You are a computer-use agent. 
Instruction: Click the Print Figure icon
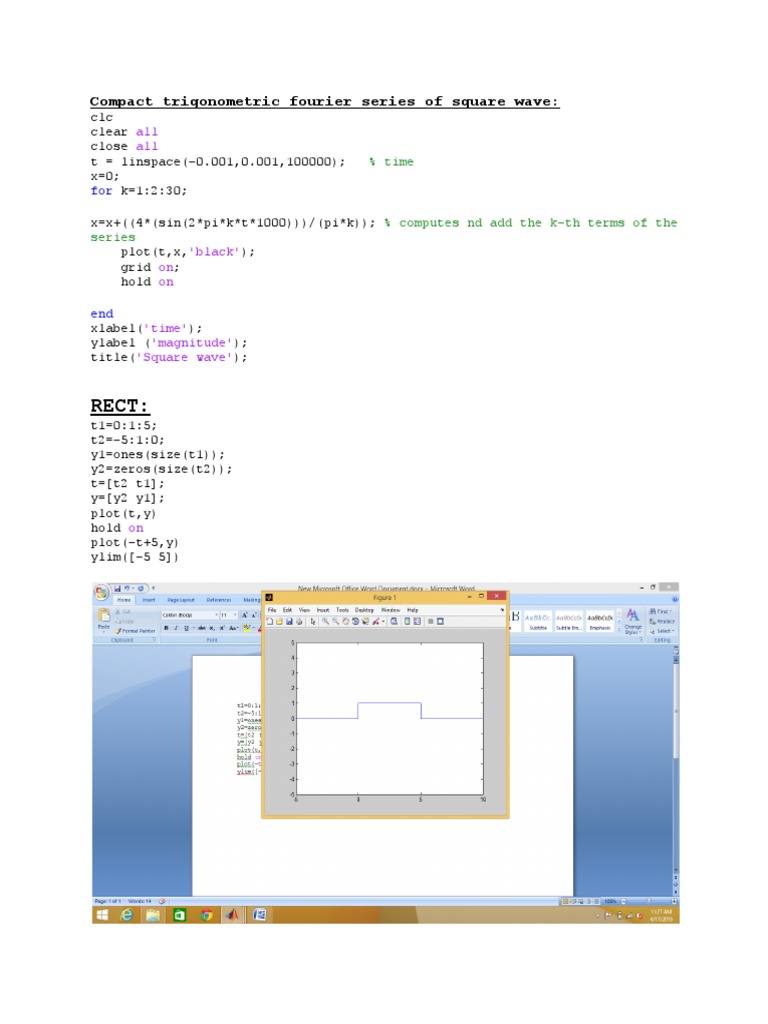(x=298, y=621)
